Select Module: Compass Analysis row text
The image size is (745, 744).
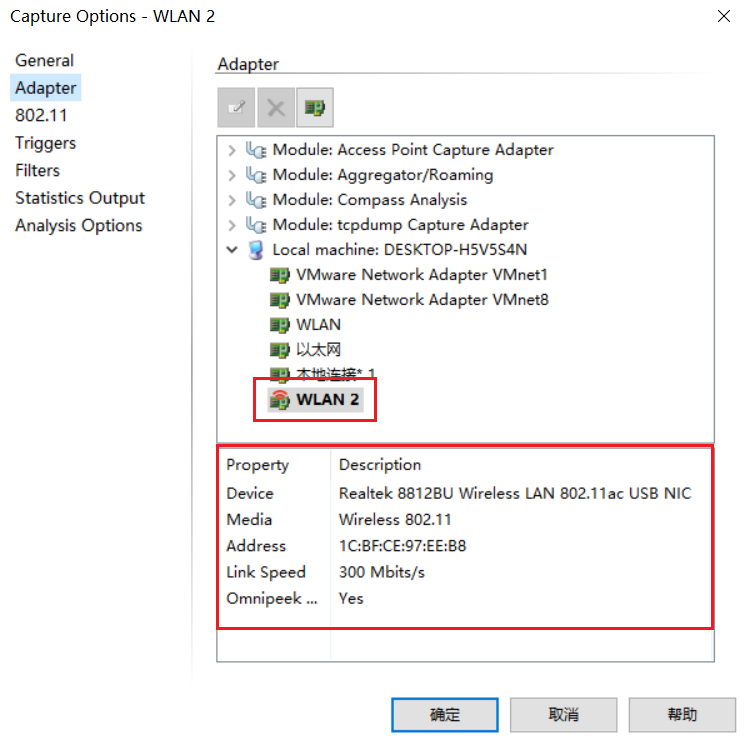click(x=370, y=200)
